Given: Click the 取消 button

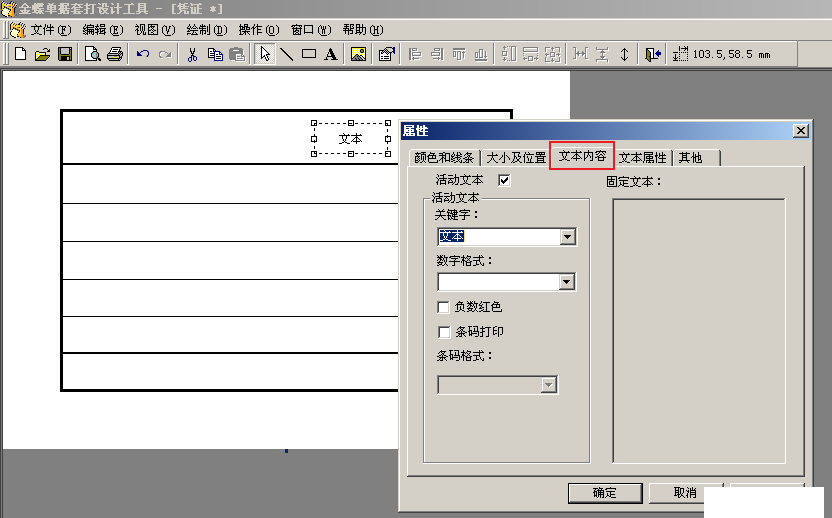Looking at the screenshot, I should (x=684, y=493).
